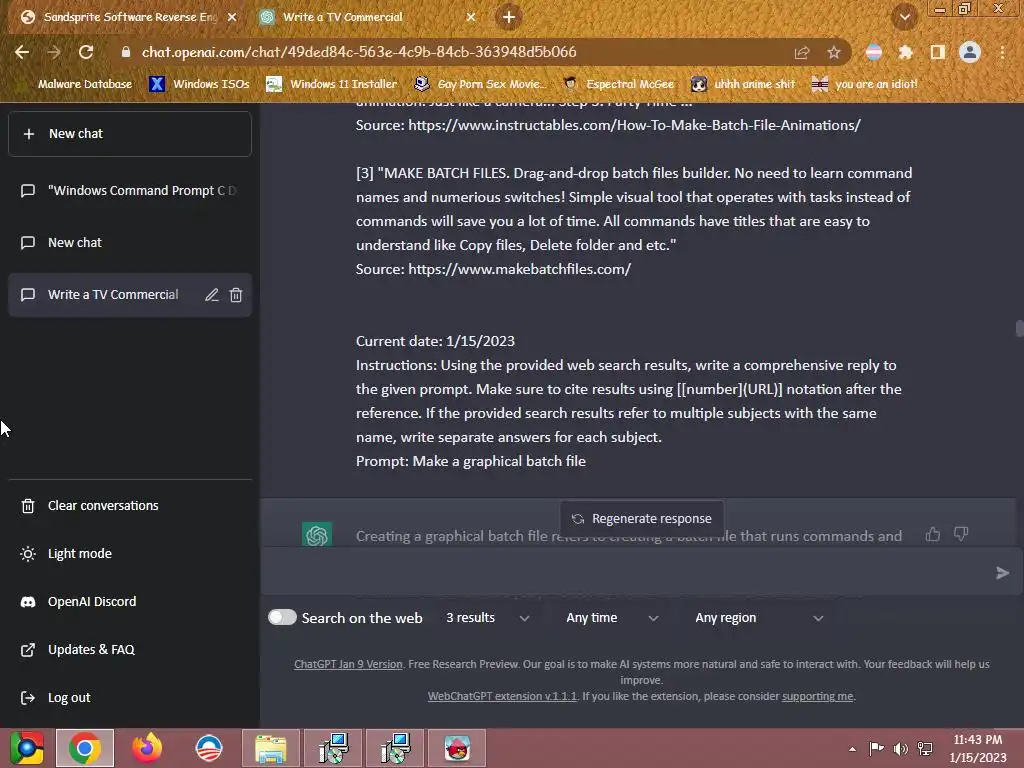Click the address bar URL
The width and height of the screenshot is (1024, 768).
(359, 52)
